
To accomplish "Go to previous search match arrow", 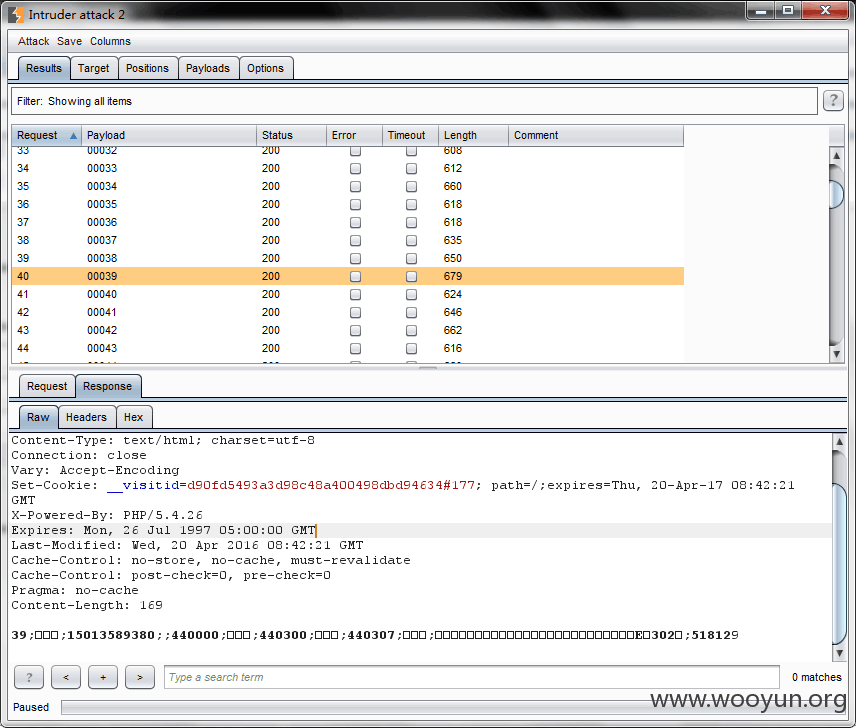I will click(66, 677).
